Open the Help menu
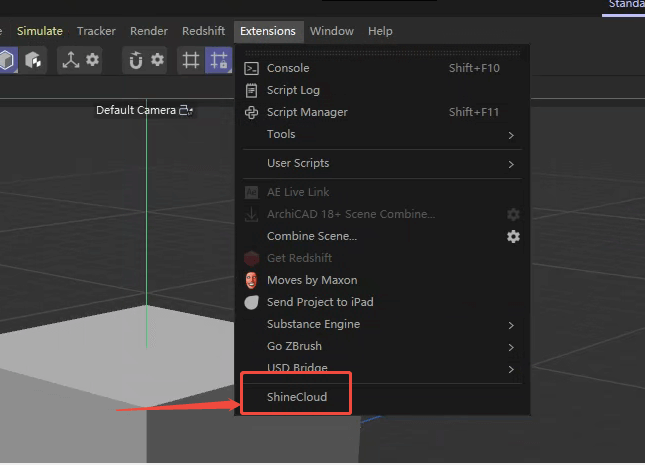 click(x=380, y=31)
